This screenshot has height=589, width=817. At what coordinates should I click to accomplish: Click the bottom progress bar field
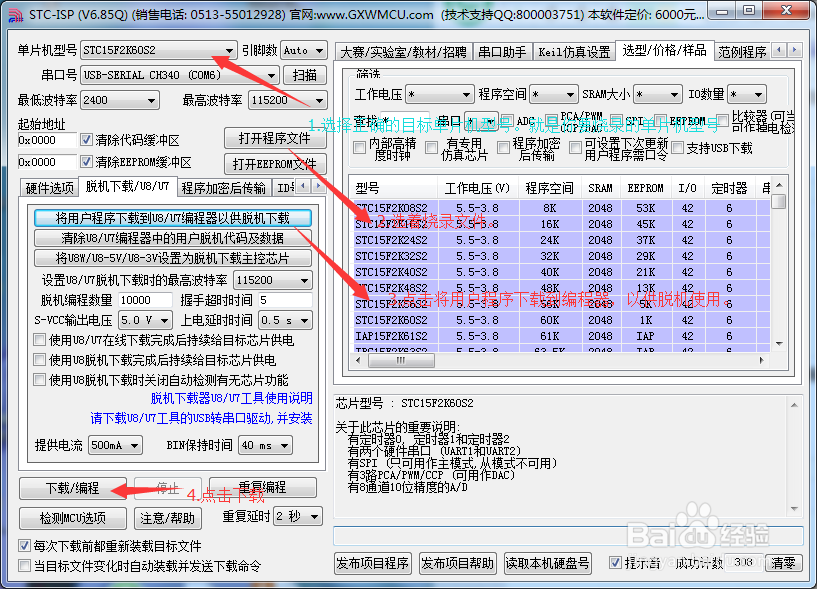click(x=568, y=535)
